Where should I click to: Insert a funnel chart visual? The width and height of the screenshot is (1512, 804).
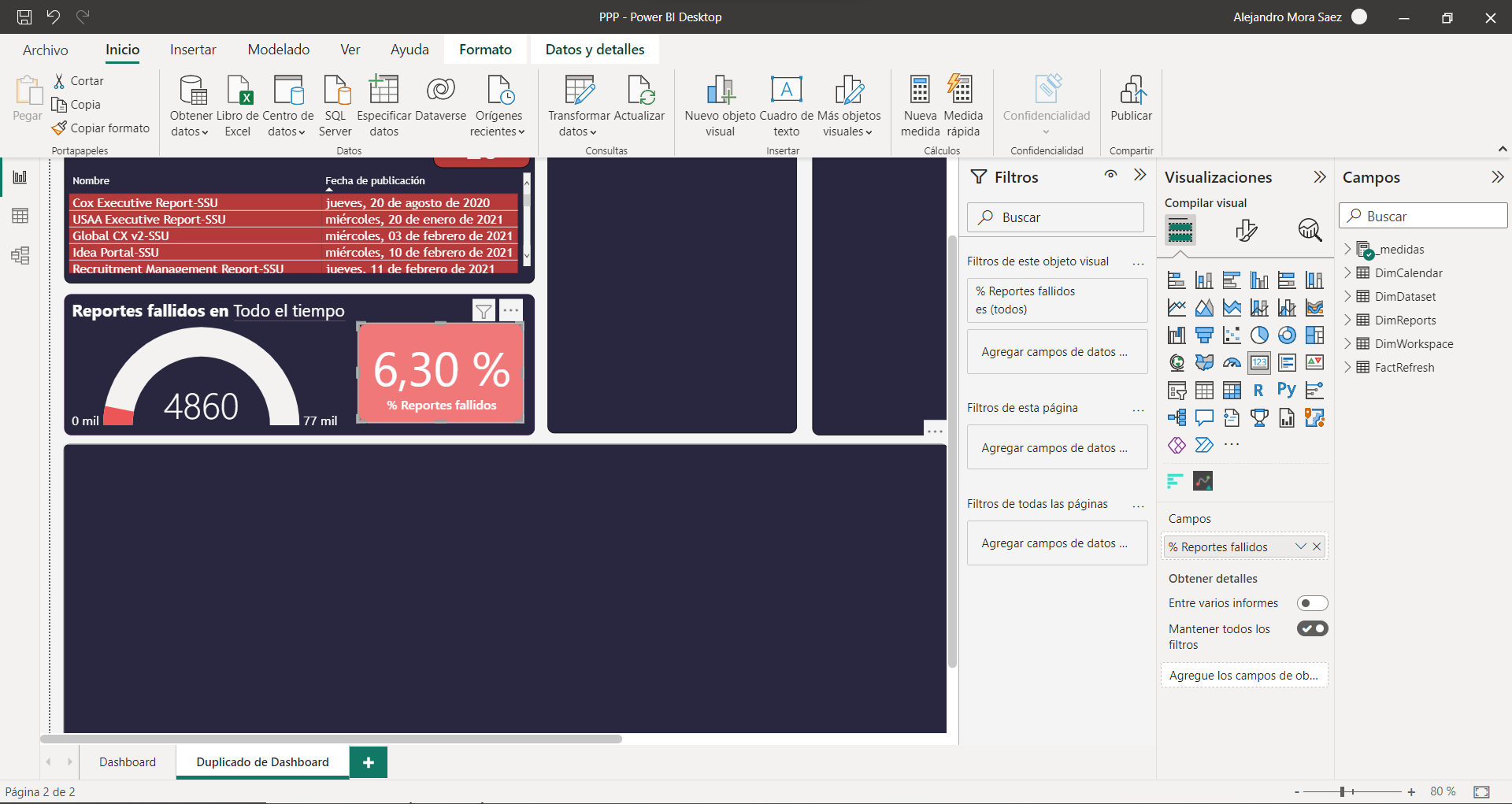pyautogui.click(x=1204, y=335)
